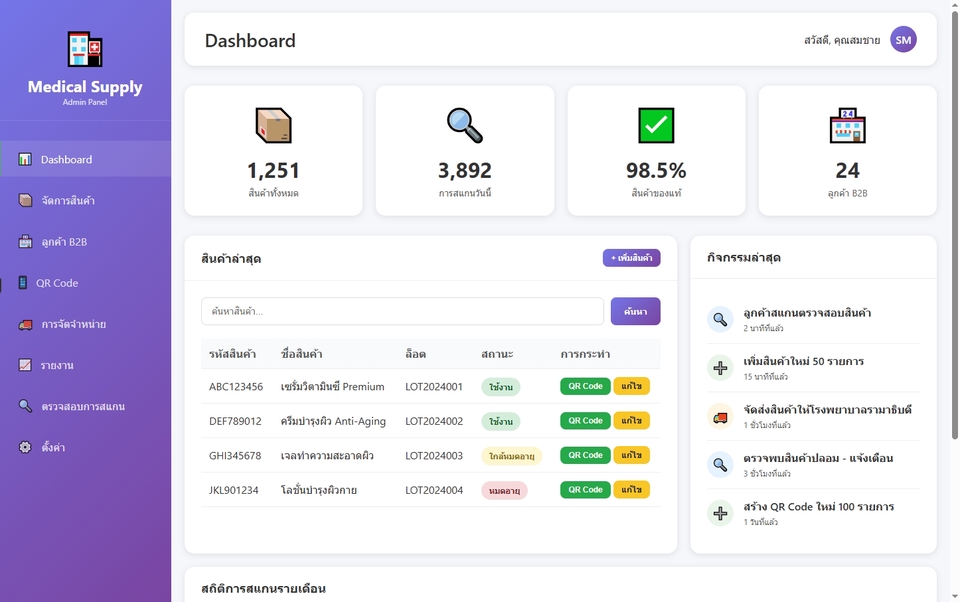Navigate to รายงาน in sidebar
Image resolution: width=960 pixels, height=602 pixels.
click(57, 365)
